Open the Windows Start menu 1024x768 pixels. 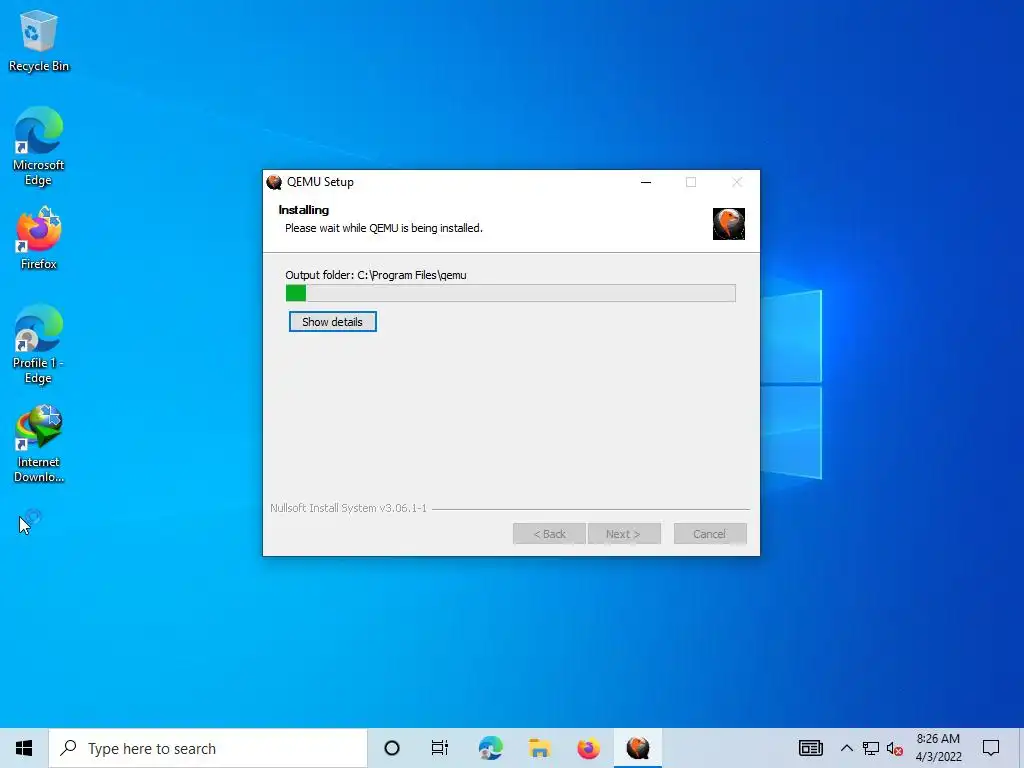click(24, 748)
